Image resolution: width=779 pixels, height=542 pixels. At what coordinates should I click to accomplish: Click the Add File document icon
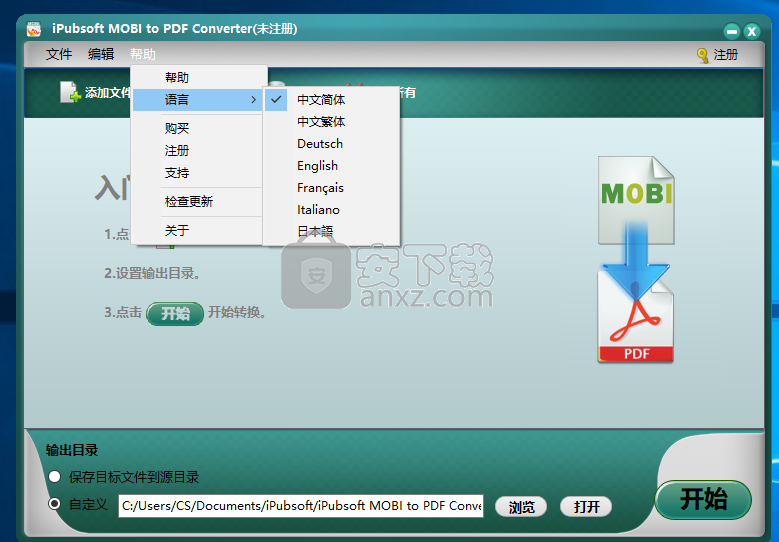click(x=70, y=92)
